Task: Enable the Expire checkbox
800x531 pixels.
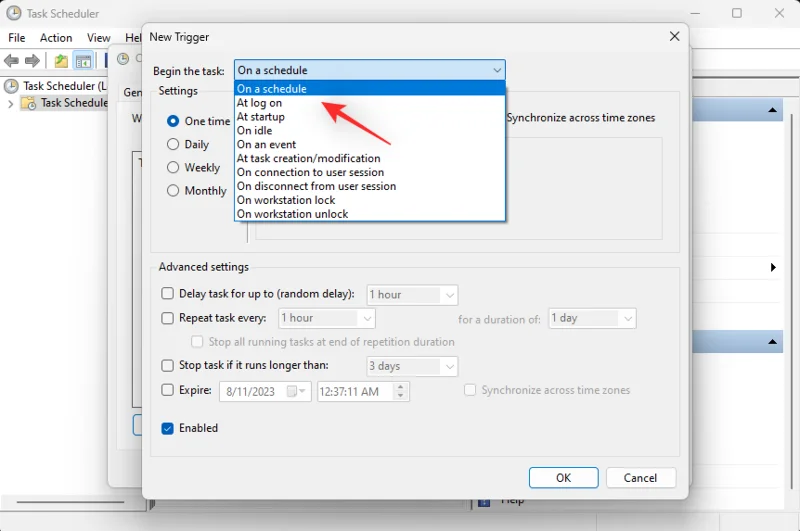Action: [x=167, y=390]
